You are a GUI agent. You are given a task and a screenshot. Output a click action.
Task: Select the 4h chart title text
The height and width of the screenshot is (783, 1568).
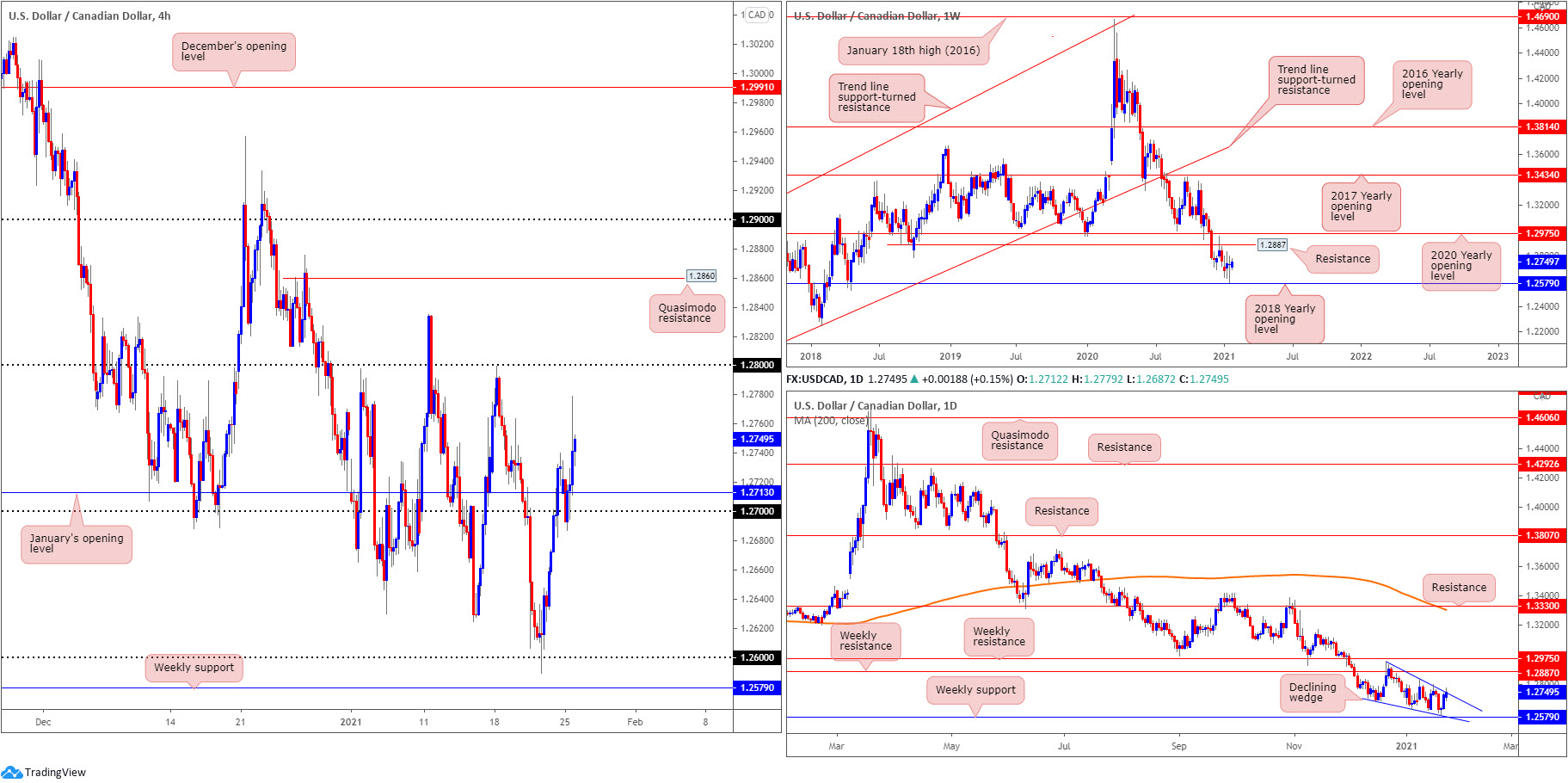pyautogui.click(x=89, y=15)
